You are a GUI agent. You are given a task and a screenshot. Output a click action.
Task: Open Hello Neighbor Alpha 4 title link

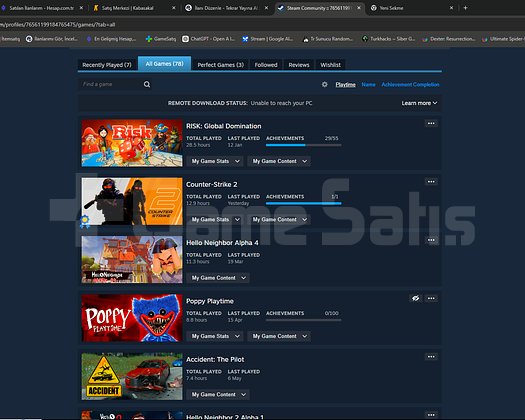click(222, 243)
